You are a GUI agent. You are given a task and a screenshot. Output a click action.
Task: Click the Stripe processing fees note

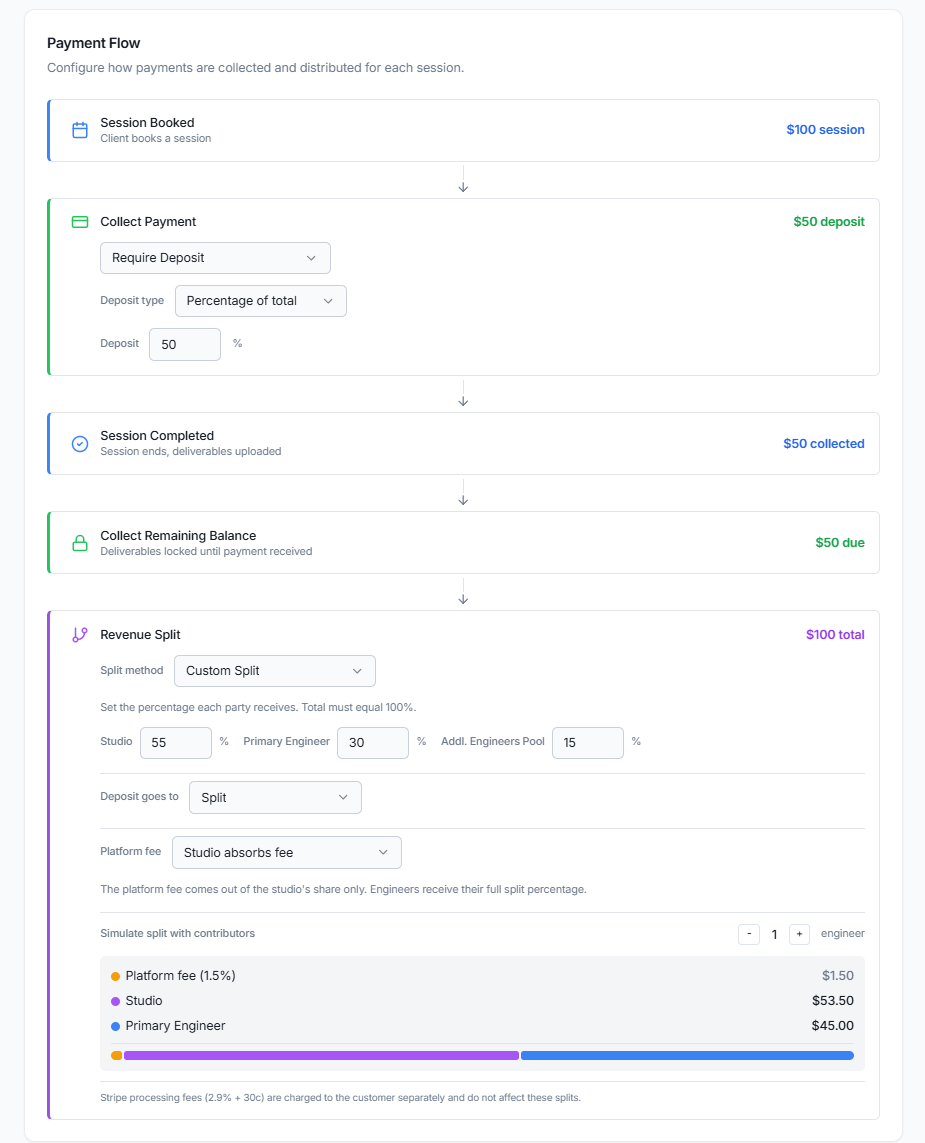tap(340, 1098)
